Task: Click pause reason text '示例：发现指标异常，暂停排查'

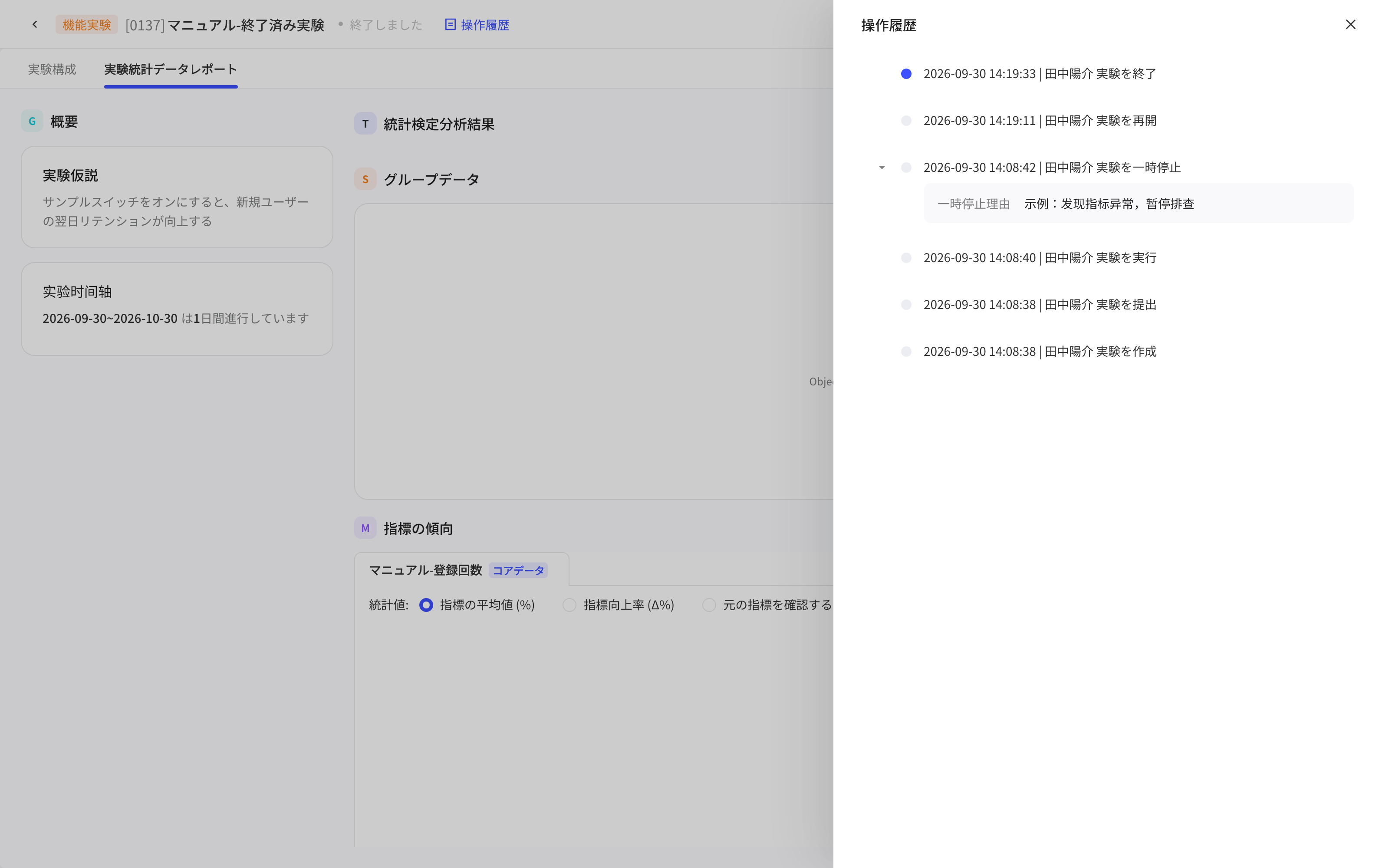Action: pos(1109,204)
